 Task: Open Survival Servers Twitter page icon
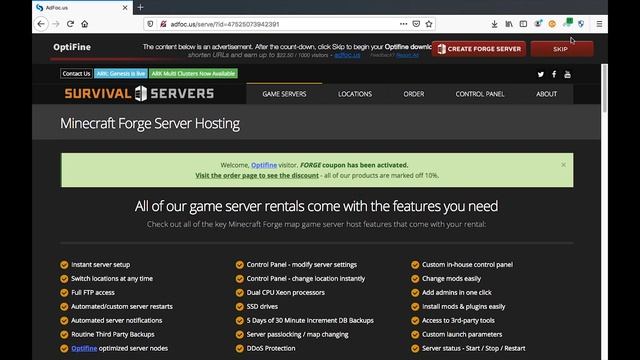[x=540, y=74]
